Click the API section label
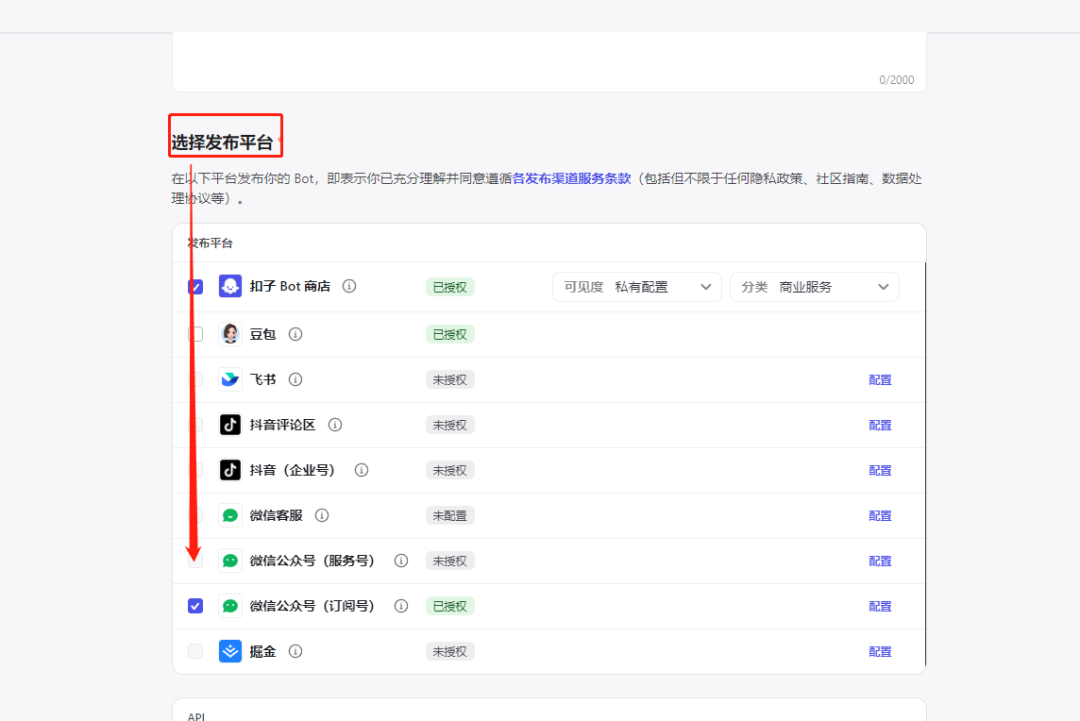Viewport: 1080px width, 721px height. click(196, 716)
